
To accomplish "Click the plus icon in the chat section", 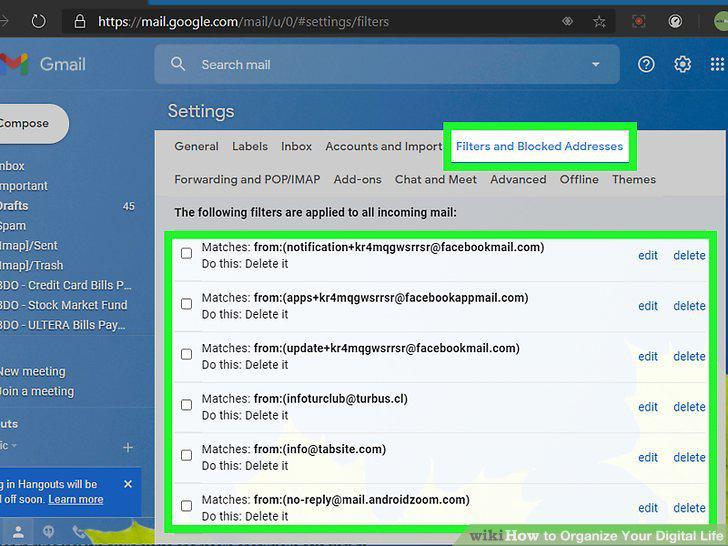I will click(128, 447).
